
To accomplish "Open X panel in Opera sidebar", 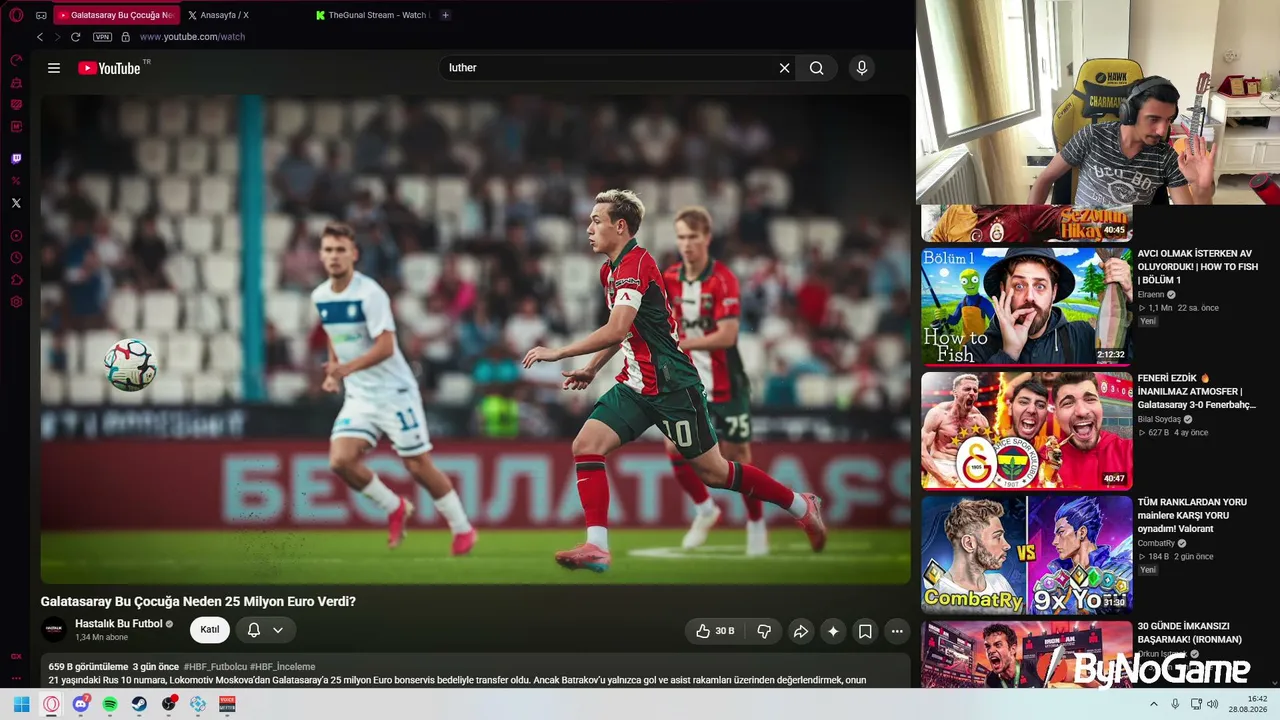I will pyautogui.click(x=16, y=203).
